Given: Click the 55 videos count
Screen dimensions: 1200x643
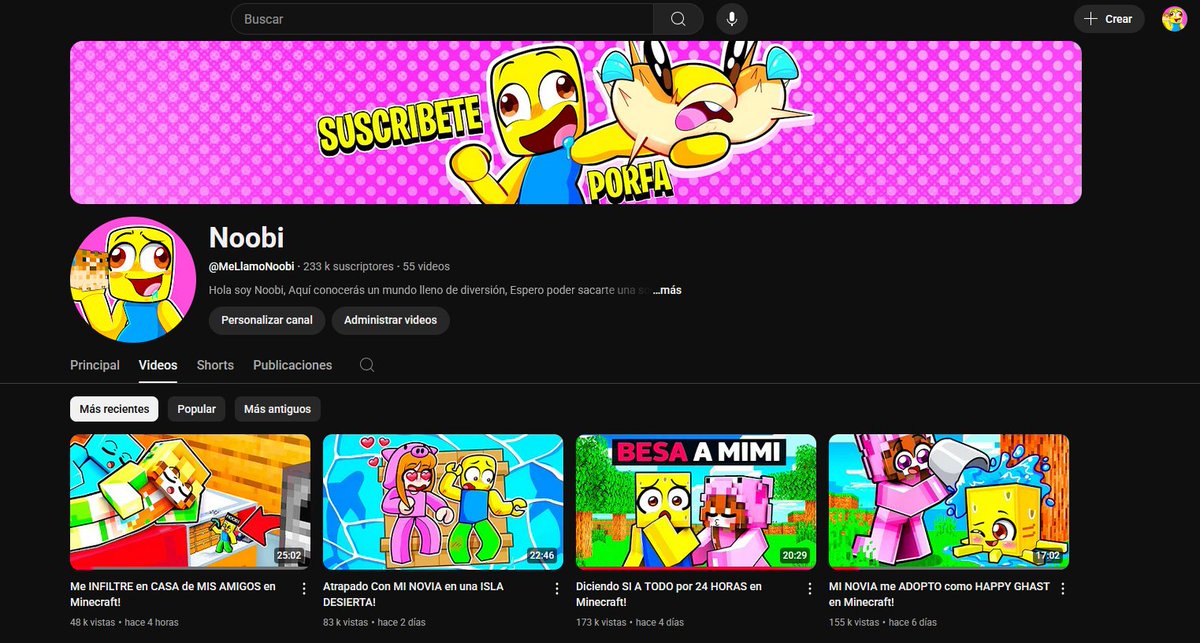Looking at the screenshot, I should 426,267.
